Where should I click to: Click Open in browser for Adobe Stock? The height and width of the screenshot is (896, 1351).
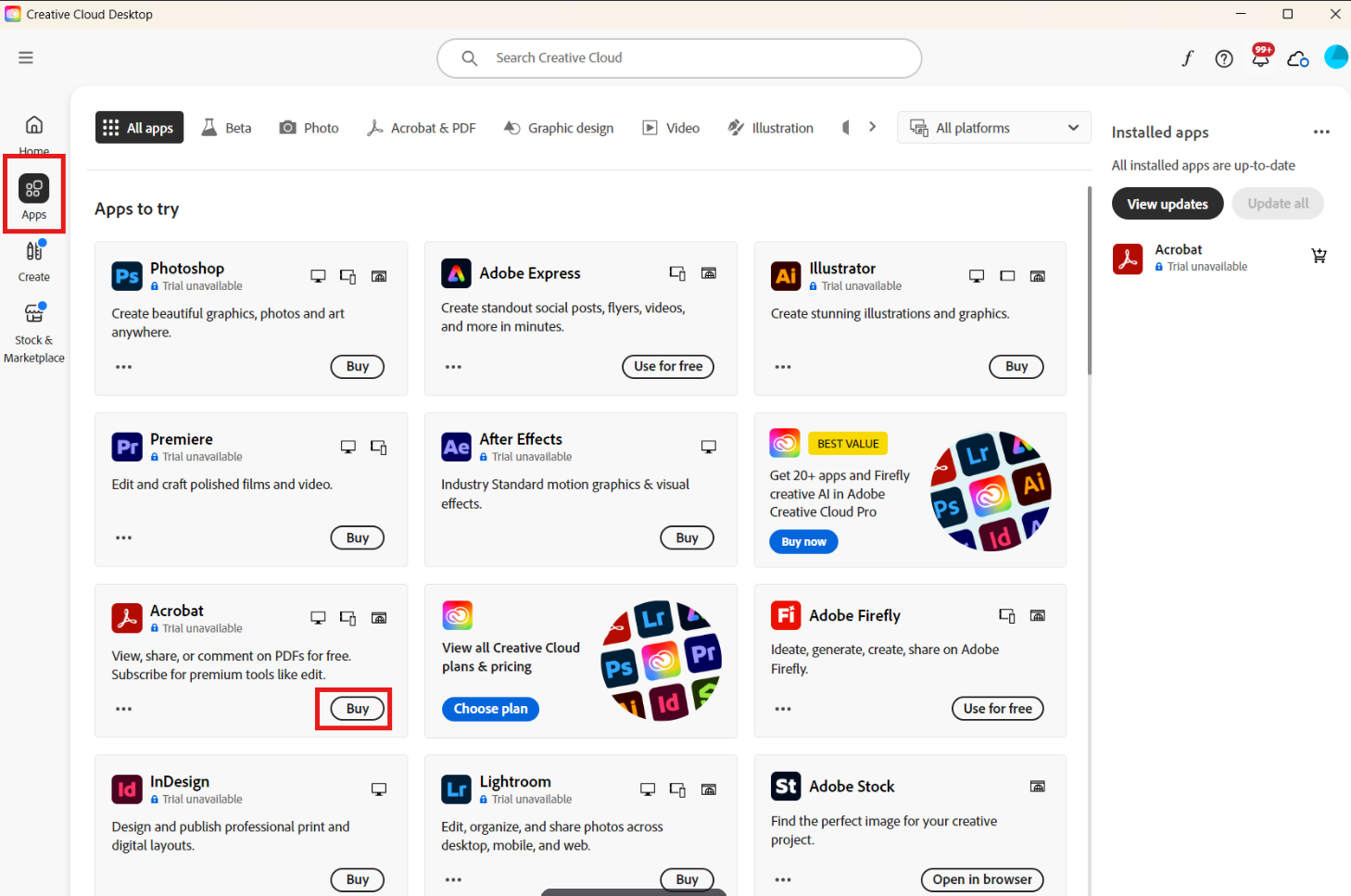tap(982, 879)
